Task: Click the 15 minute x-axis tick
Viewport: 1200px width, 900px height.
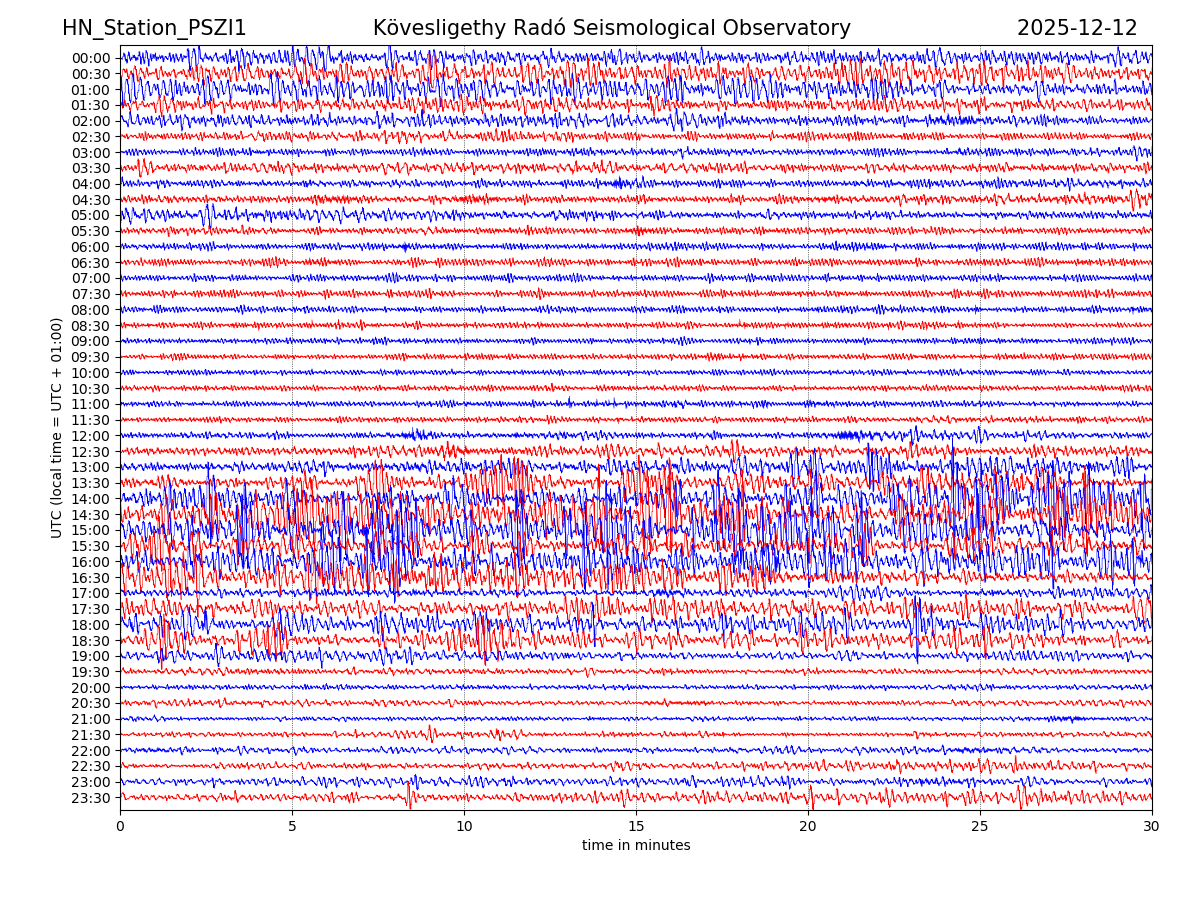Action: point(636,827)
